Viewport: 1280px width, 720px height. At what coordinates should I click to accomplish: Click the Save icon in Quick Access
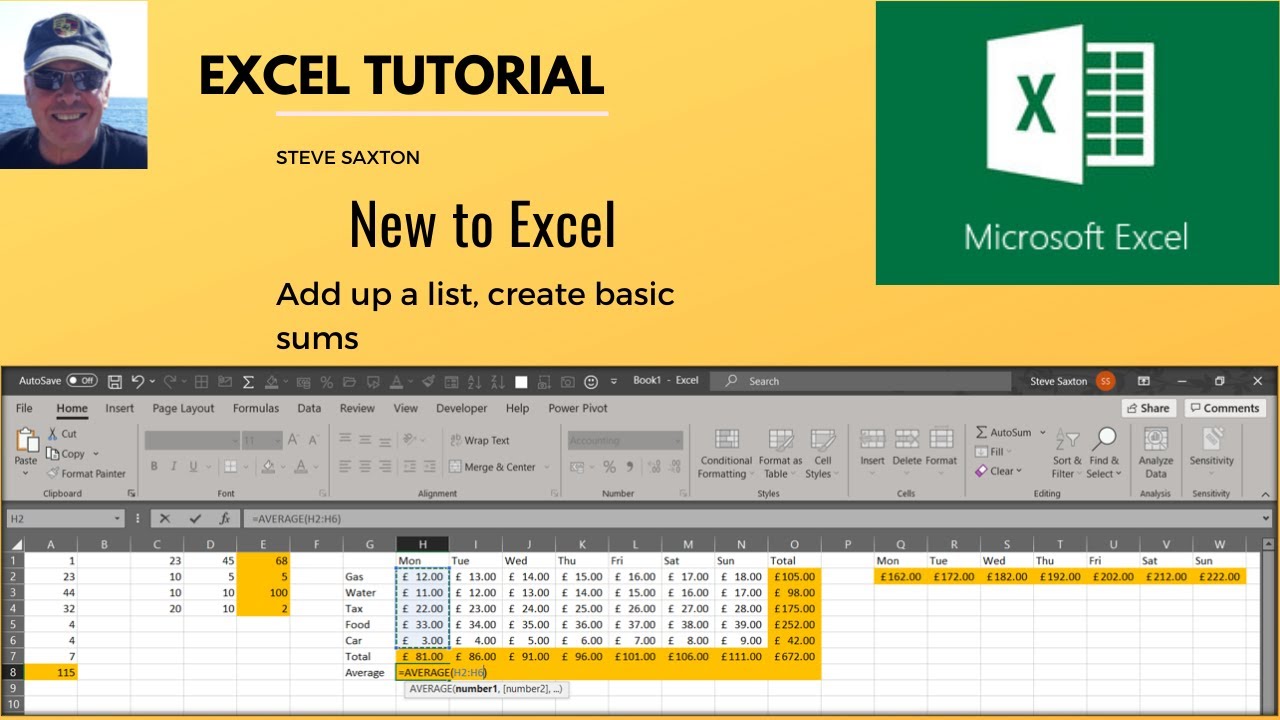click(115, 381)
